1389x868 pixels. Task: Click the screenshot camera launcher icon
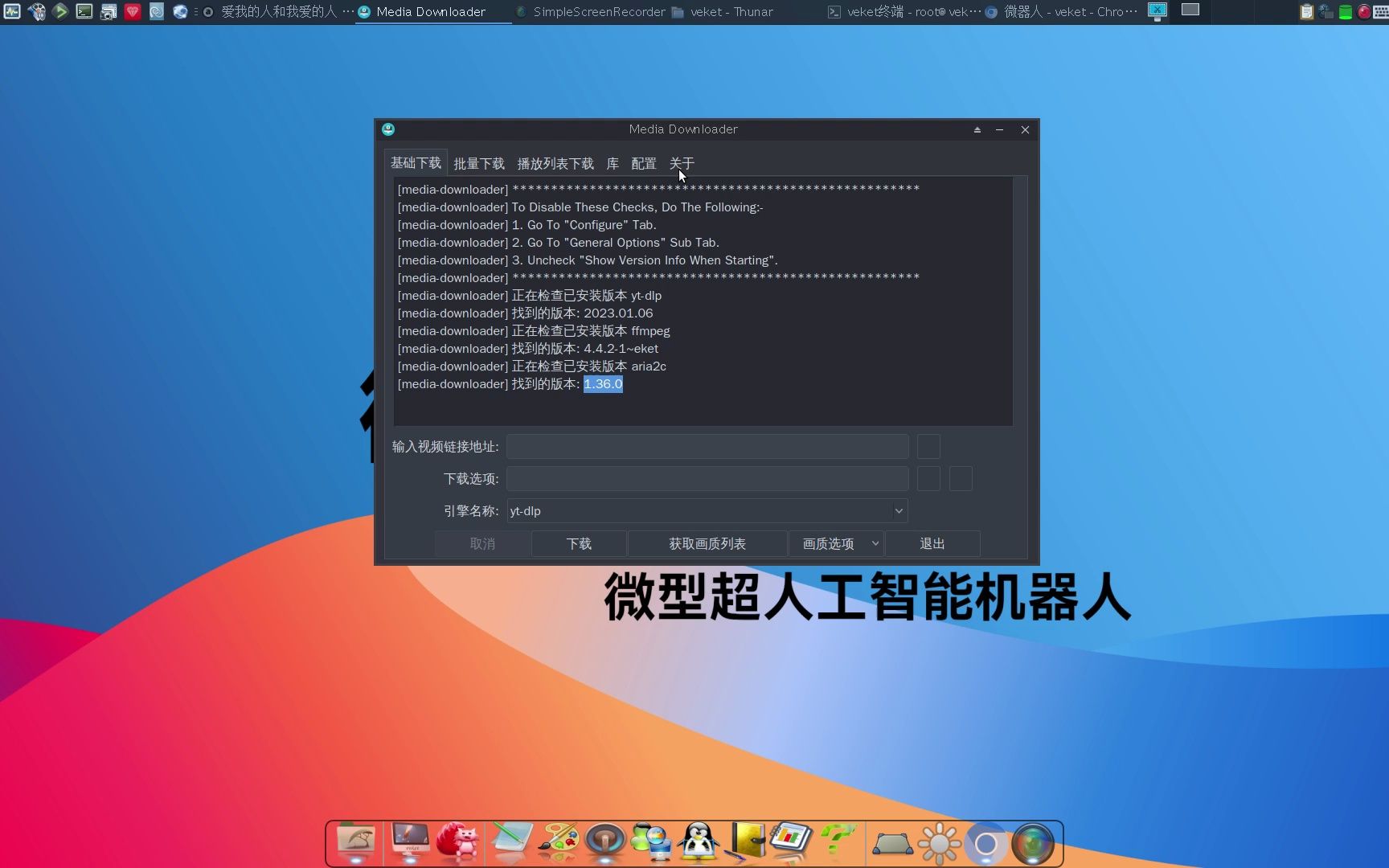coord(109,11)
